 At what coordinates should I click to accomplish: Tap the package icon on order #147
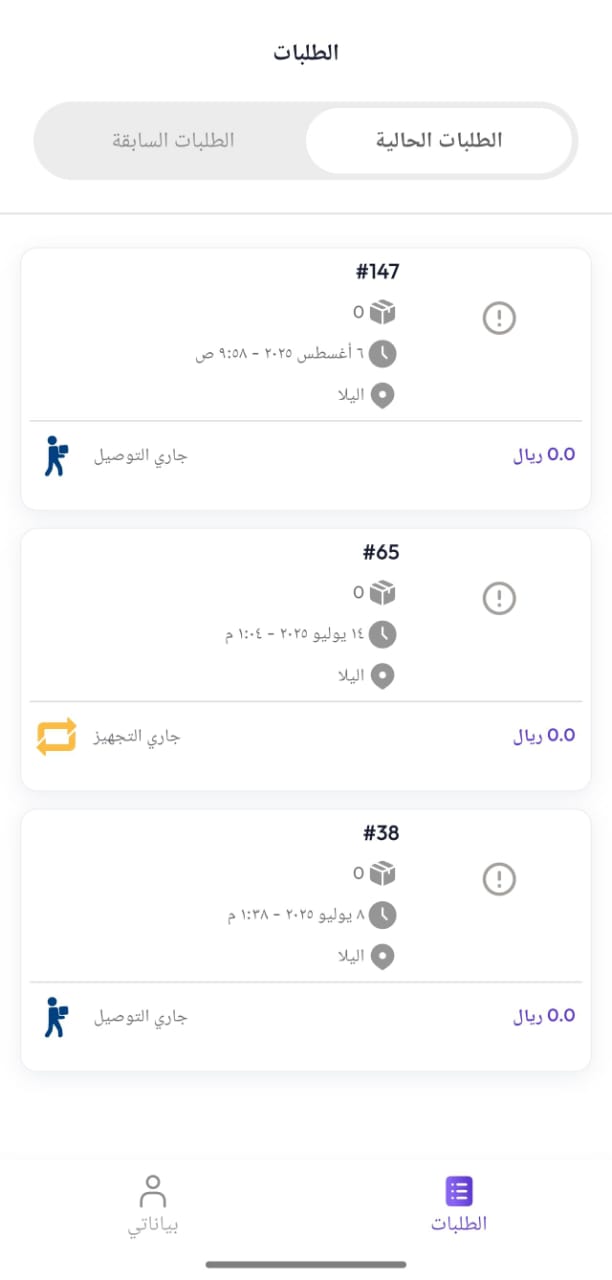coord(383,312)
